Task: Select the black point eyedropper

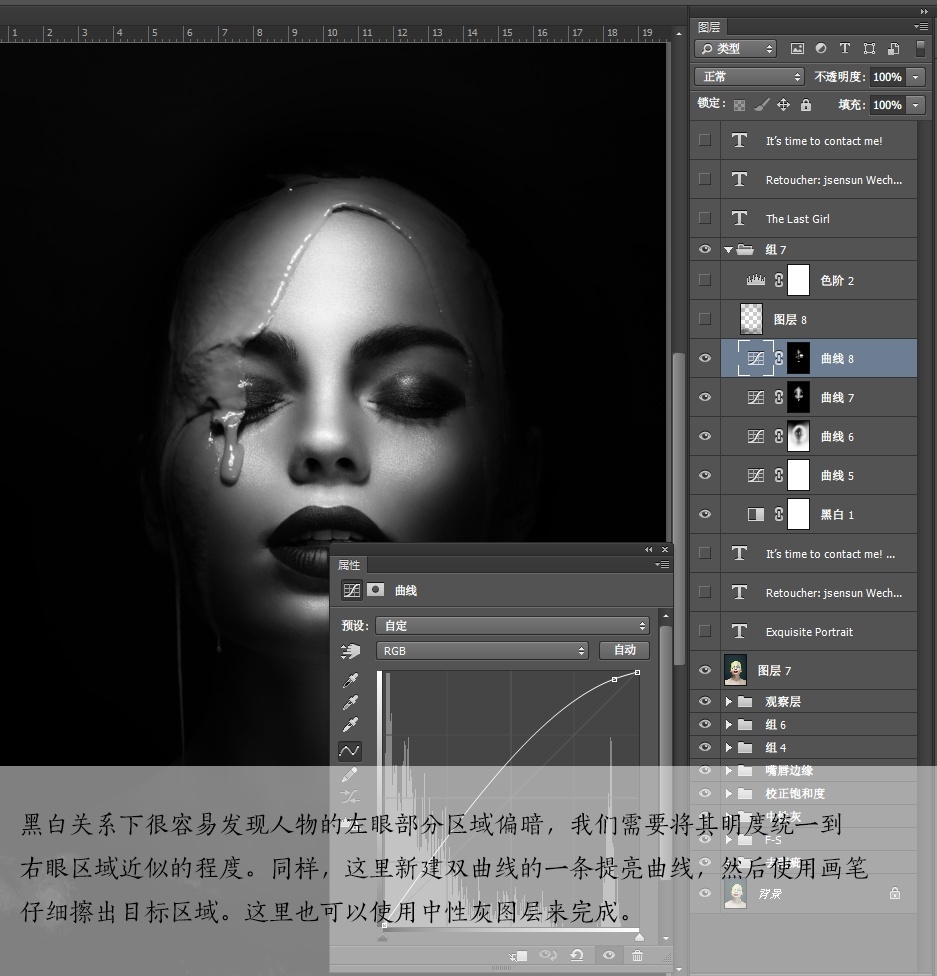Action: coord(351,680)
